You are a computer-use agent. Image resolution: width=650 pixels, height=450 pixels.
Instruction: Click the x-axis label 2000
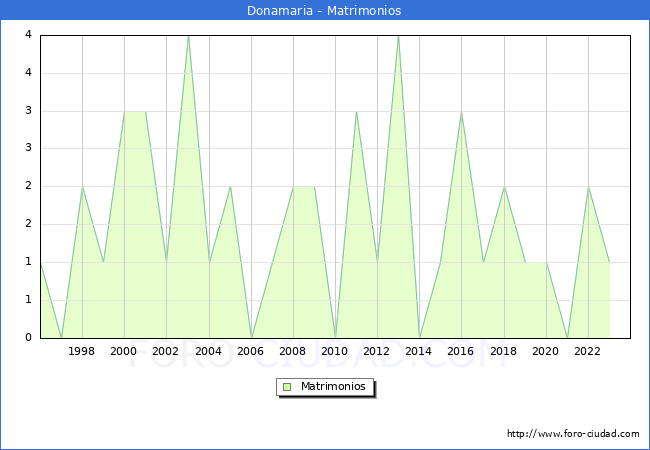(x=124, y=351)
